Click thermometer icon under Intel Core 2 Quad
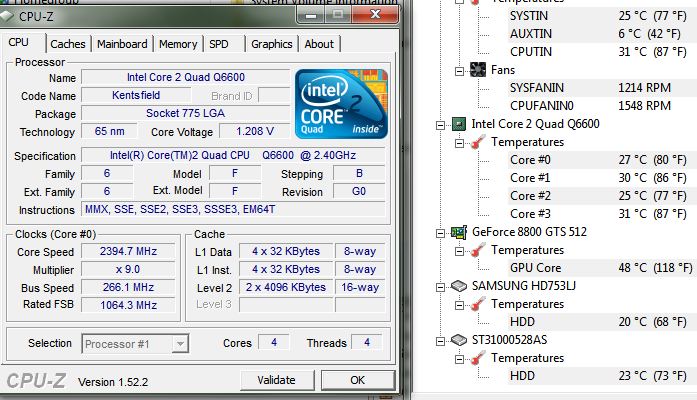The height and width of the screenshot is (400, 697). (x=478, y=142)
